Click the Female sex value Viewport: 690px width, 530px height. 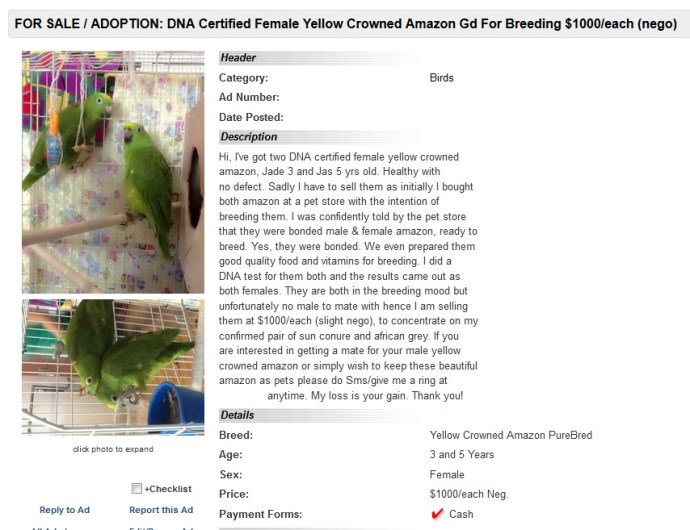tap(447, 475)
